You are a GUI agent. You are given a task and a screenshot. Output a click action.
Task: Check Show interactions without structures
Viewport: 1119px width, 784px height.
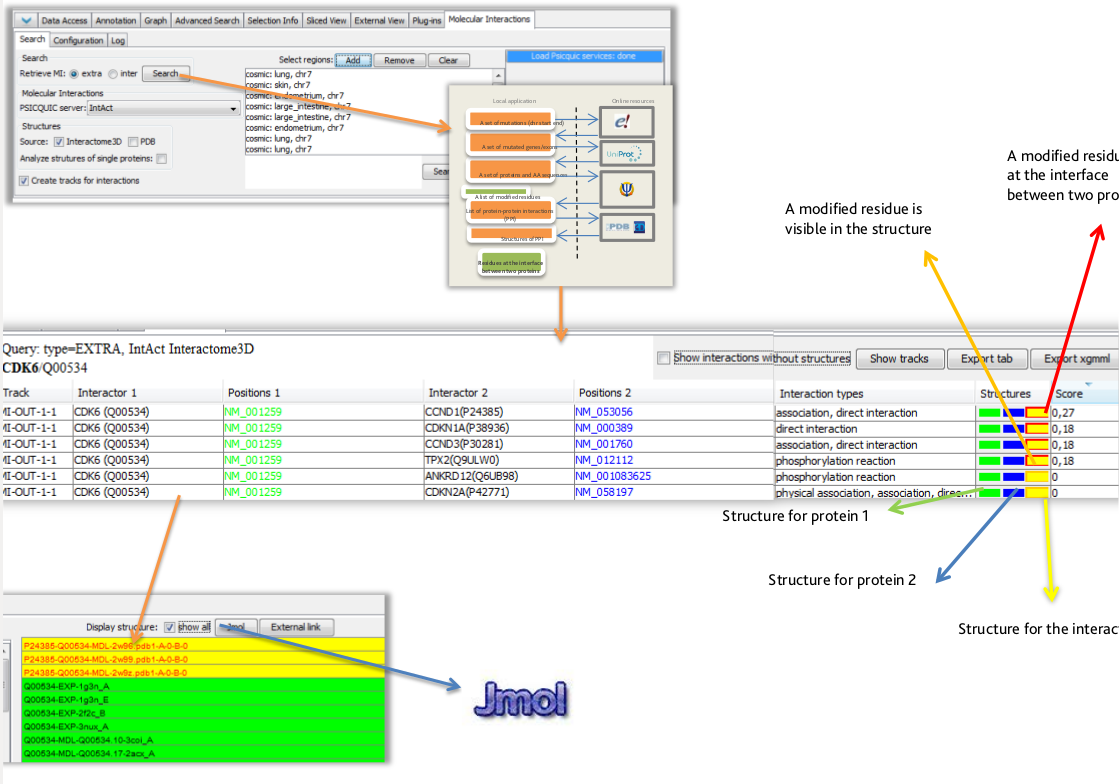point(664,358)
